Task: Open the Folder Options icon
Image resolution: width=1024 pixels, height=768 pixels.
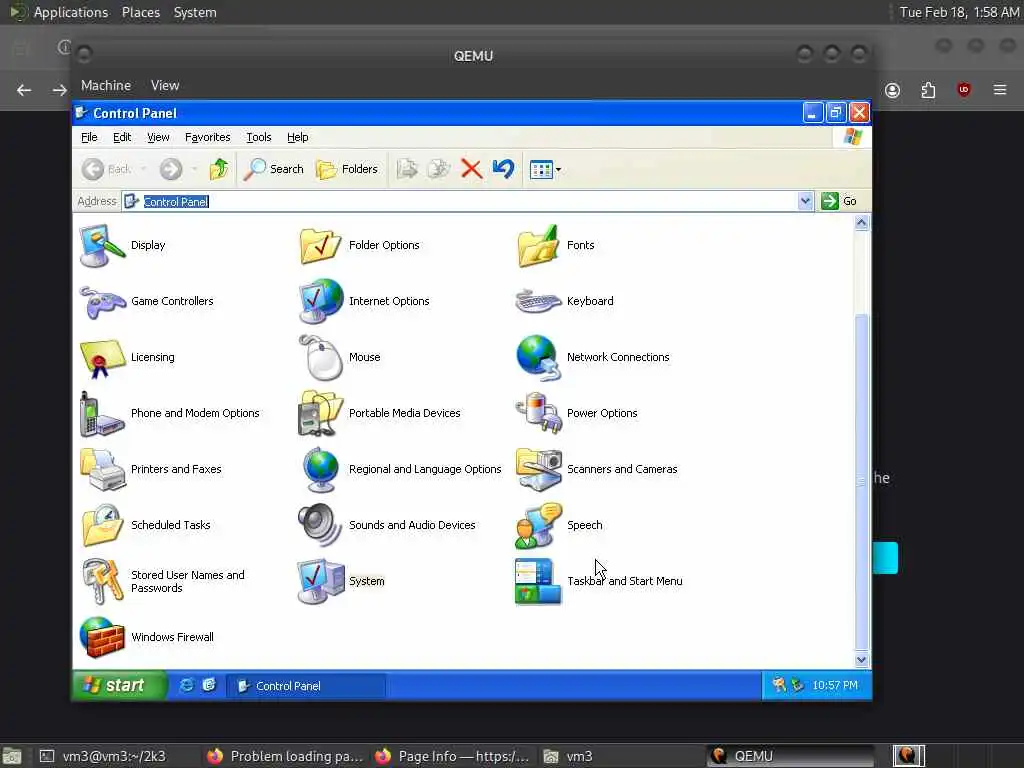Action: [320, 246]
